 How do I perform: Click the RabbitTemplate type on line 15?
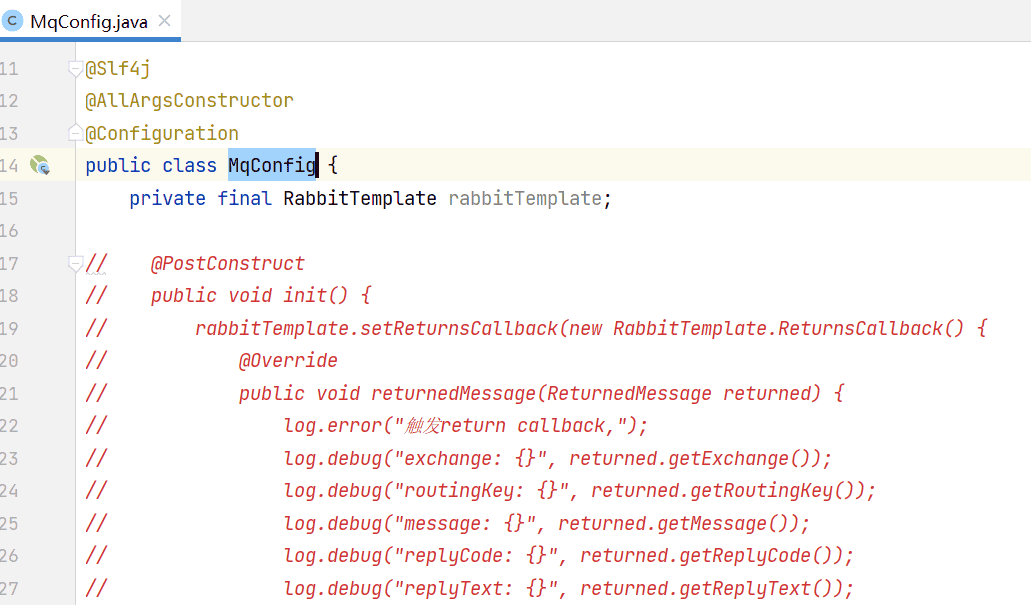[360, 198]
